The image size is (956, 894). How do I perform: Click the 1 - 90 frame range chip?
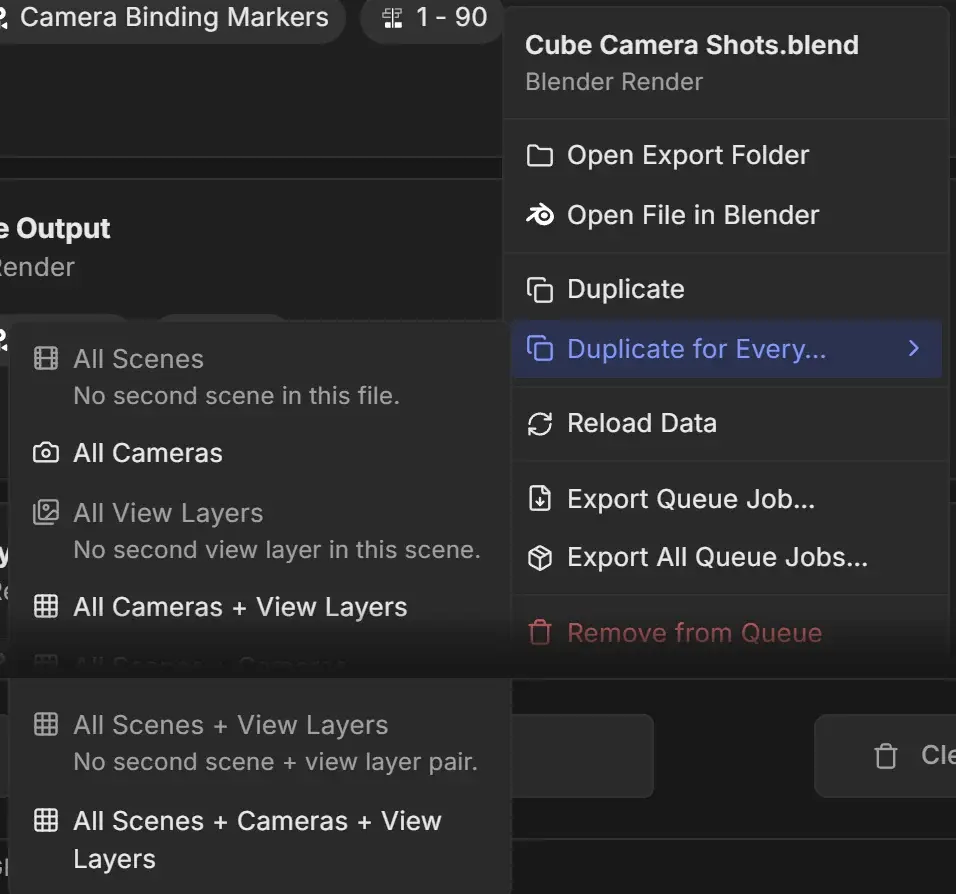[433, 18]
